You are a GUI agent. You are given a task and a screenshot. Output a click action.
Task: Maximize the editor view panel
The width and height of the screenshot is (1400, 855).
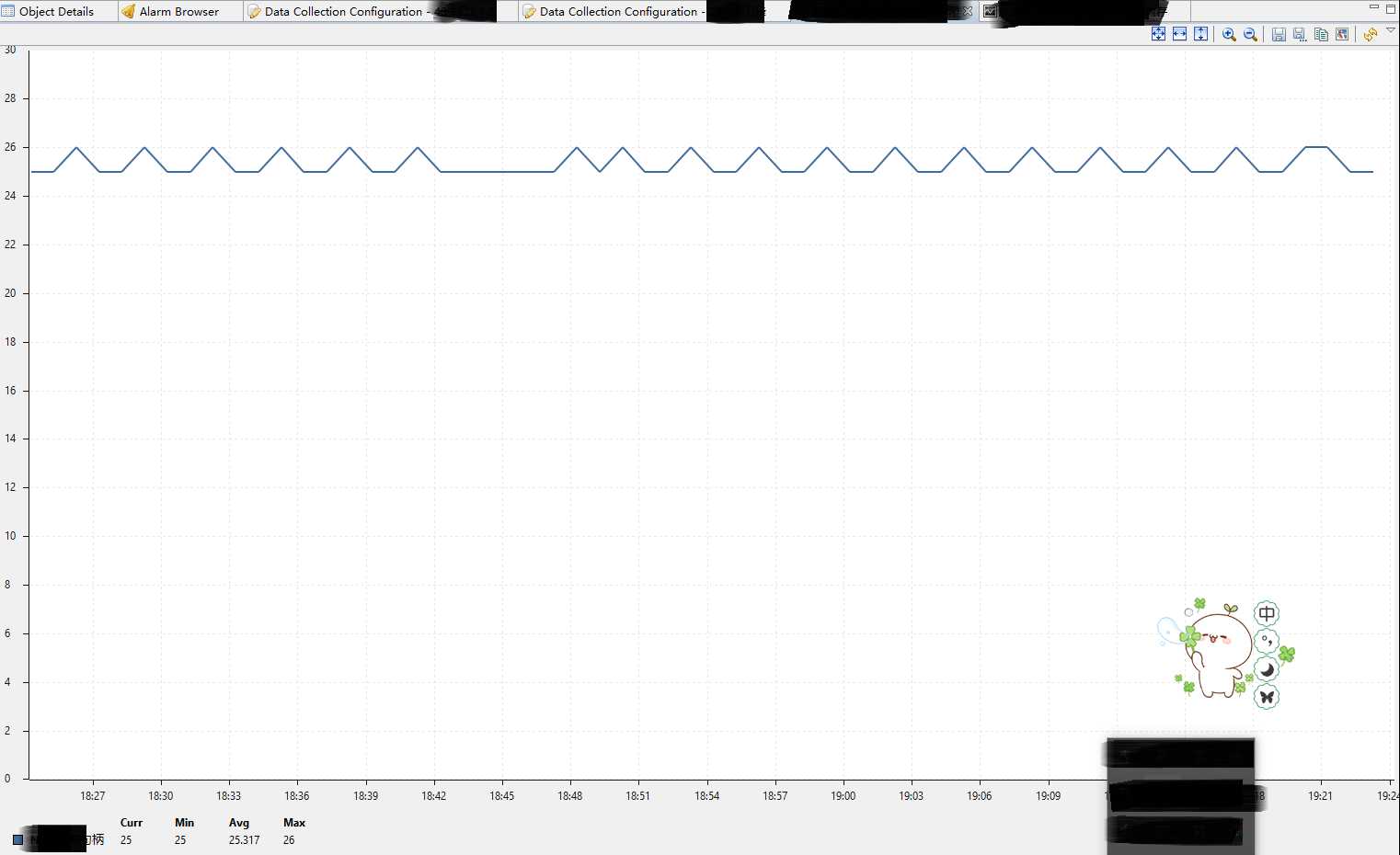1391,8
